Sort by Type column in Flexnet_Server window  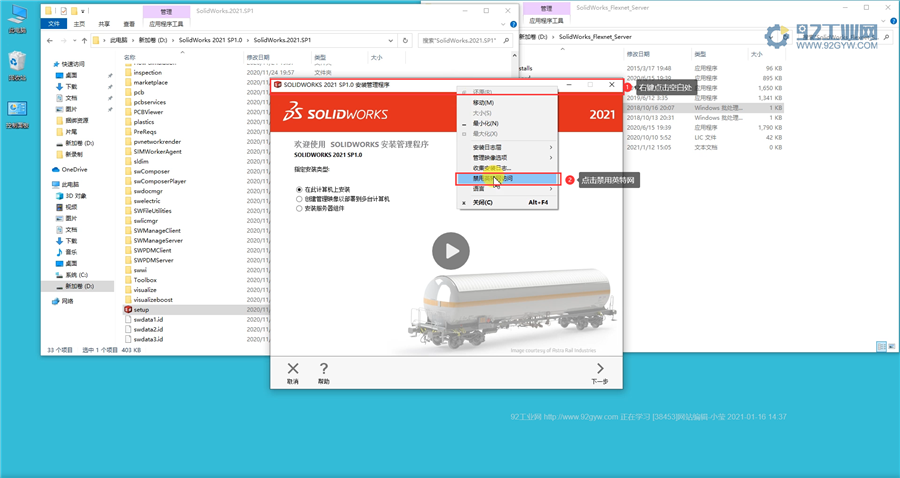point(700,54)
